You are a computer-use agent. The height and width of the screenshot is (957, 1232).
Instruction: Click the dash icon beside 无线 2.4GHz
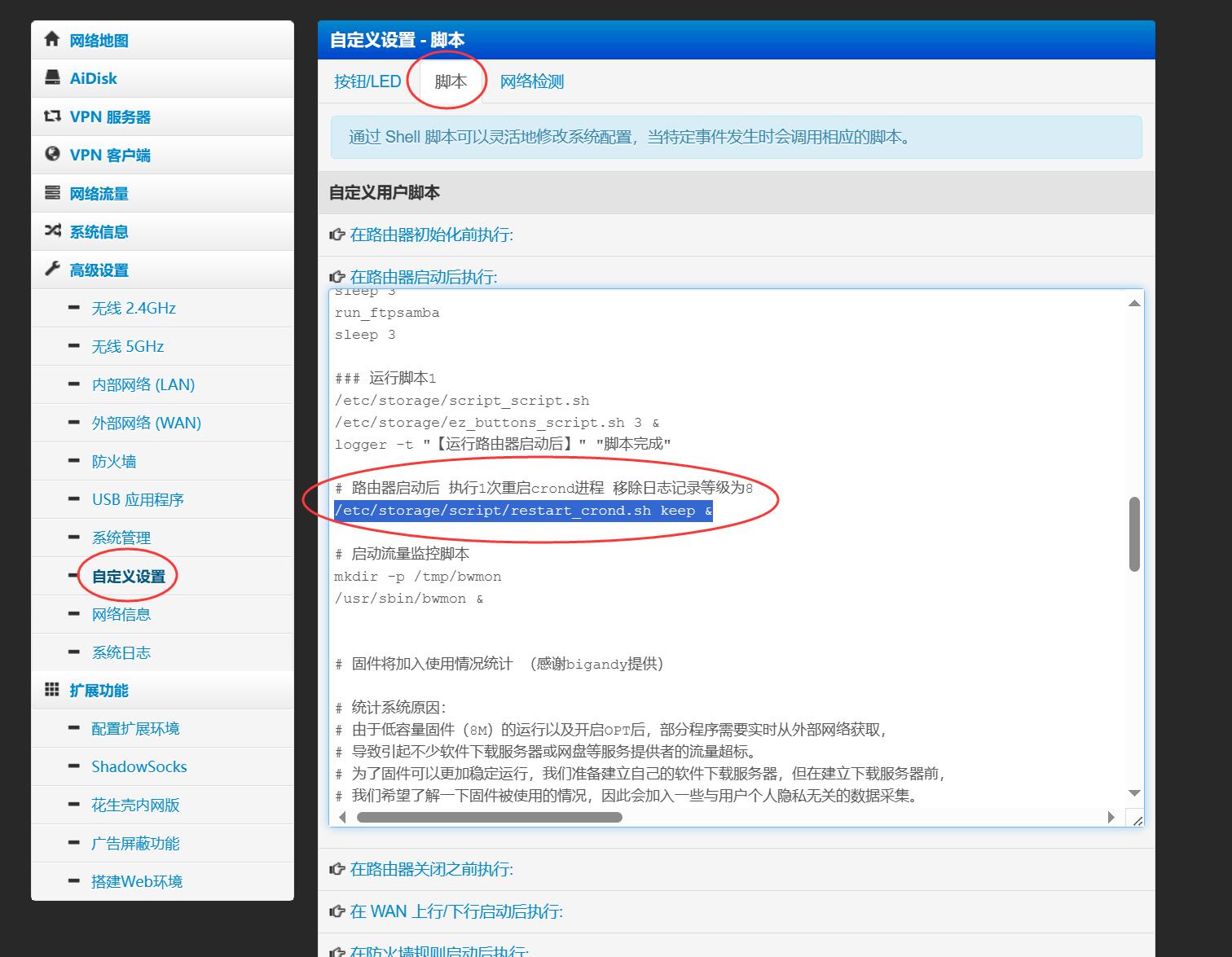click(x=74, y=307)
